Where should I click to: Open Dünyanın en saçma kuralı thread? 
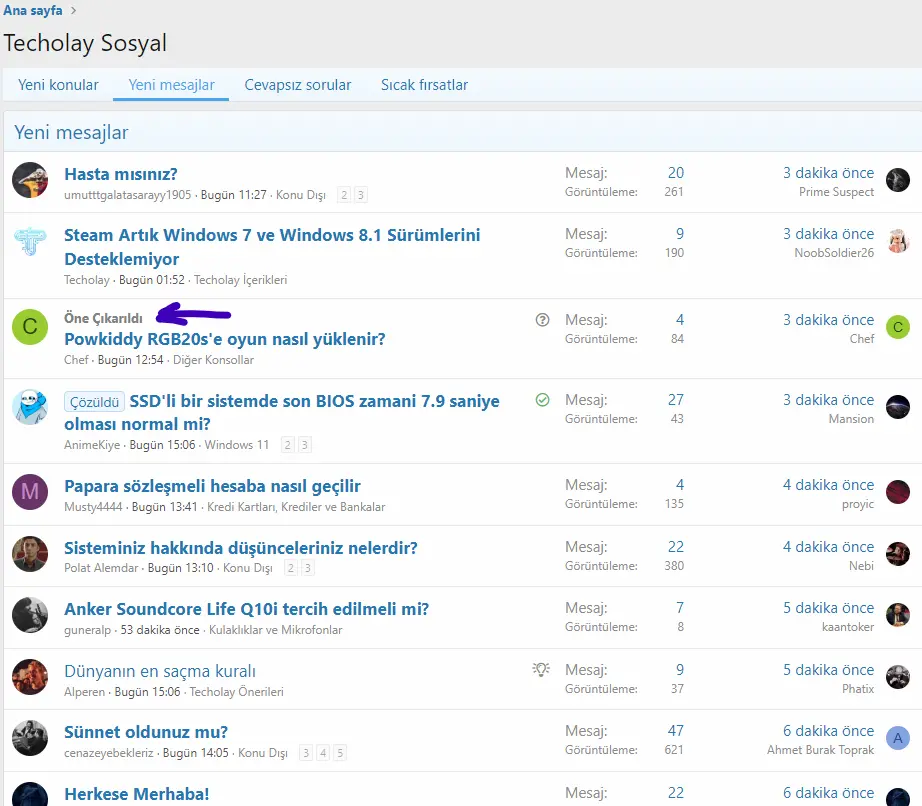pyautogui.click(x=160, y=671)
